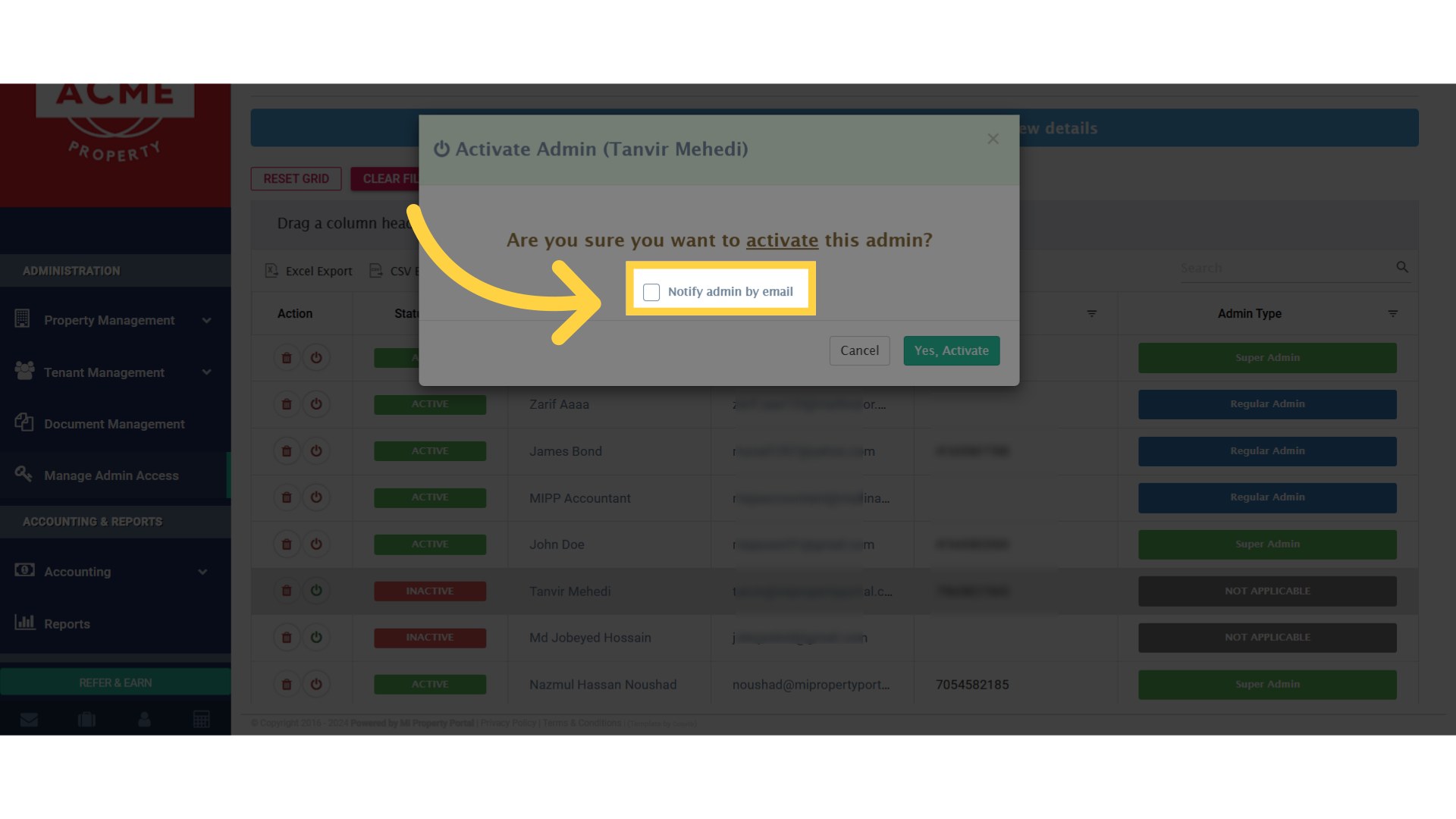This screenshot has width=1456, height=819.
Task: Delete Zarif Aaaa using trash icon
Action: click(x=287, y=404)
